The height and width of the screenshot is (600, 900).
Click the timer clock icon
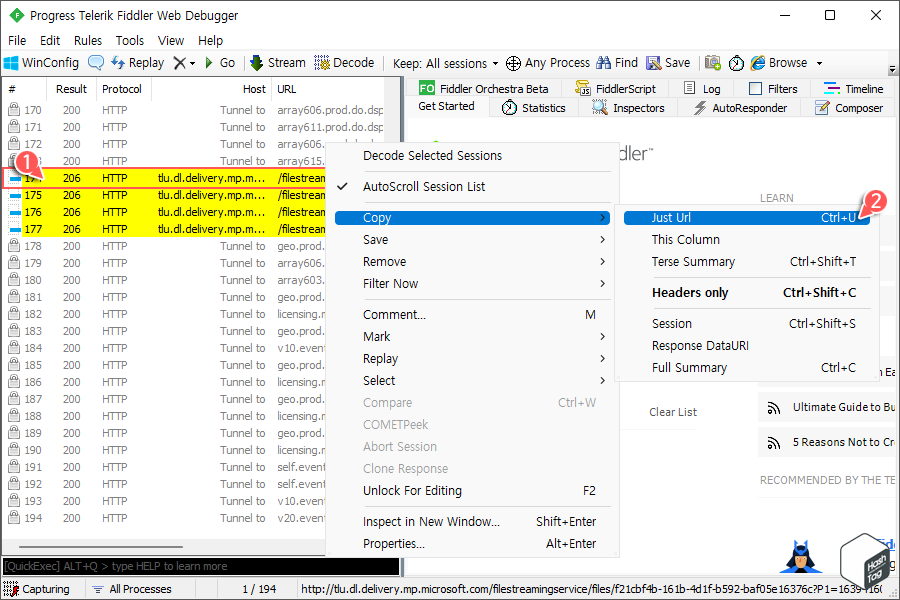pos(736,63)
